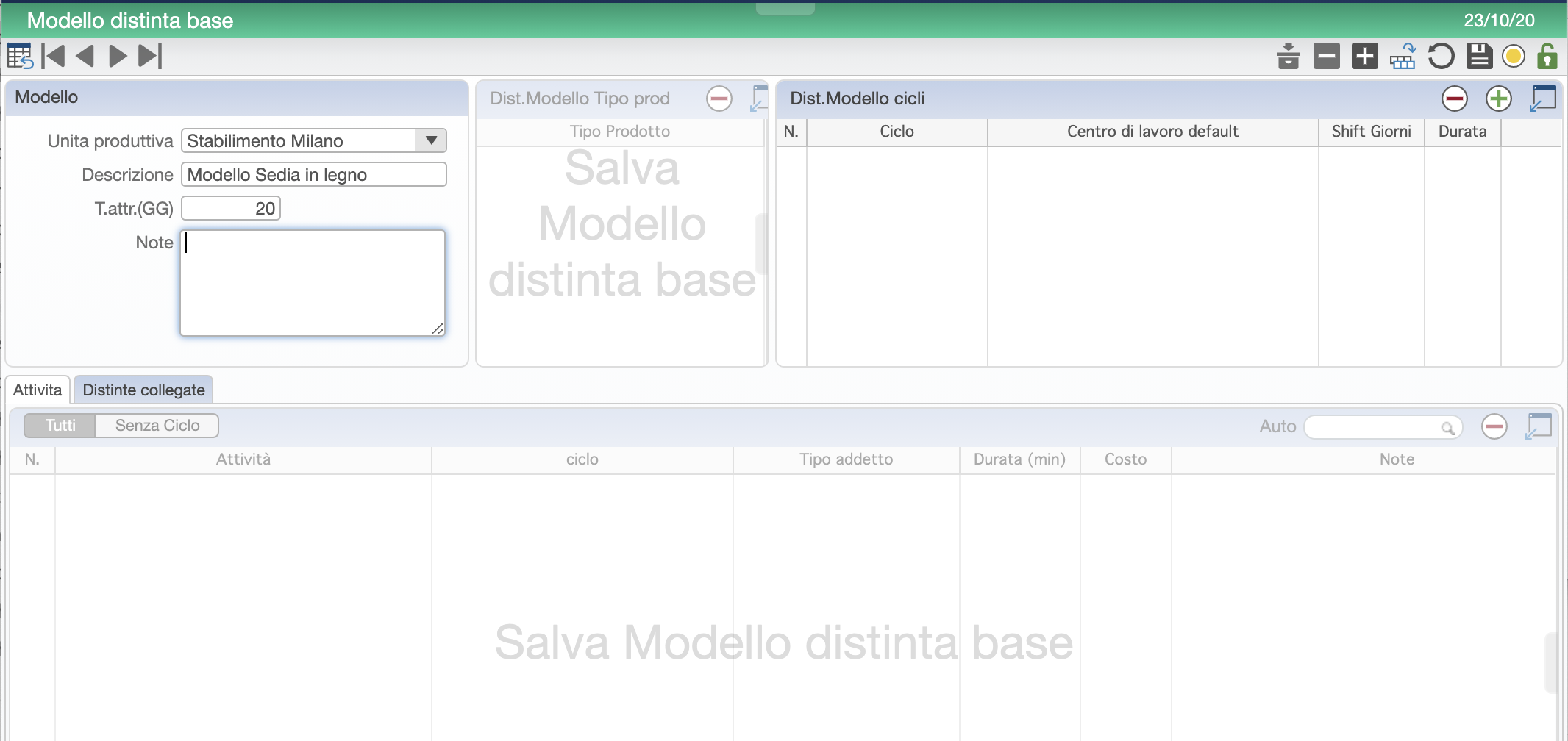Click the Durata column header in cicli

click(x=1463, y=132)
